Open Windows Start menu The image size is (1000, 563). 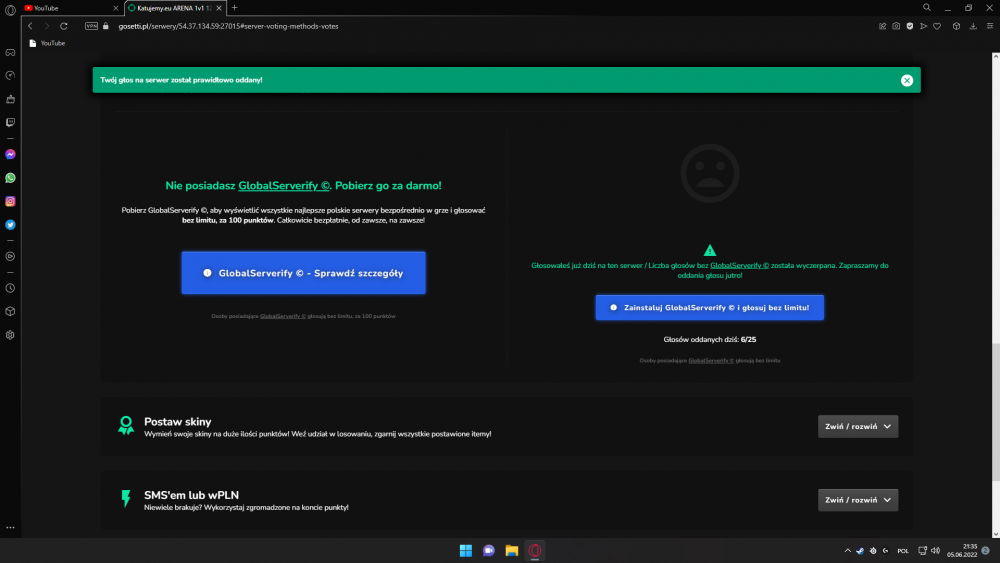[466, 550]
